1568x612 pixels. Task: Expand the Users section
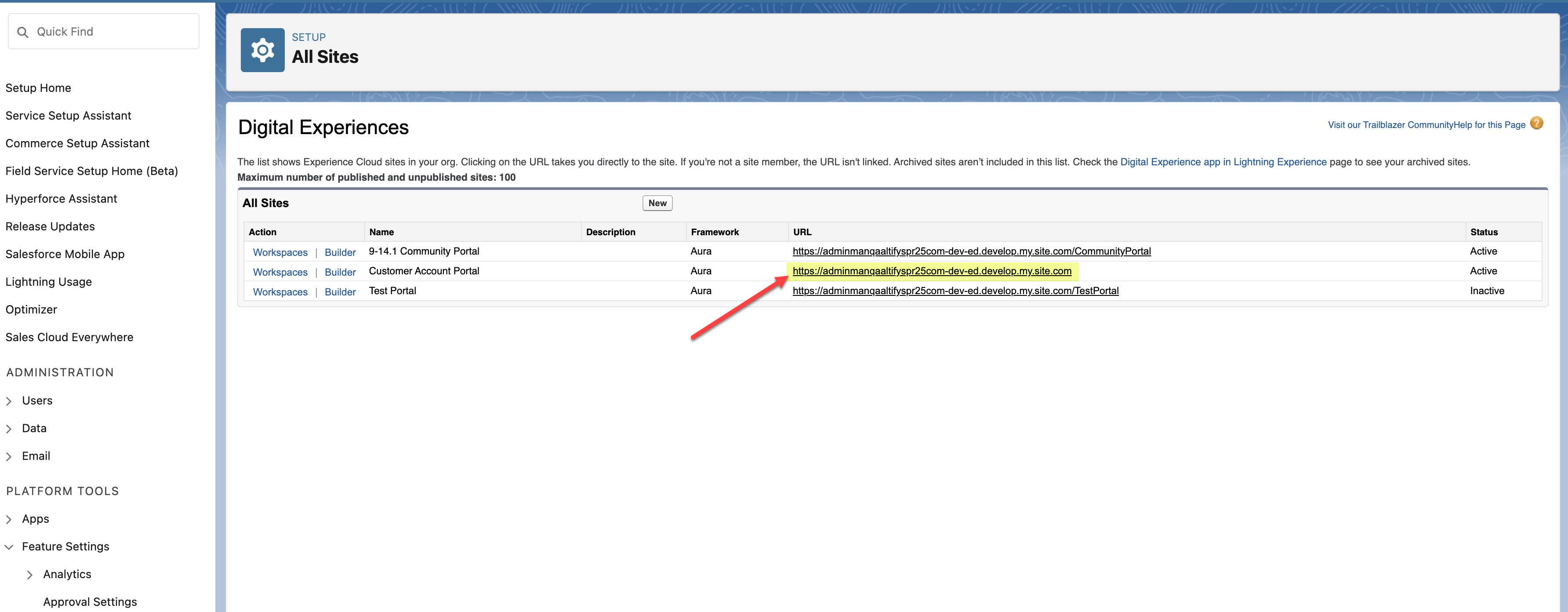coord(8,401)
